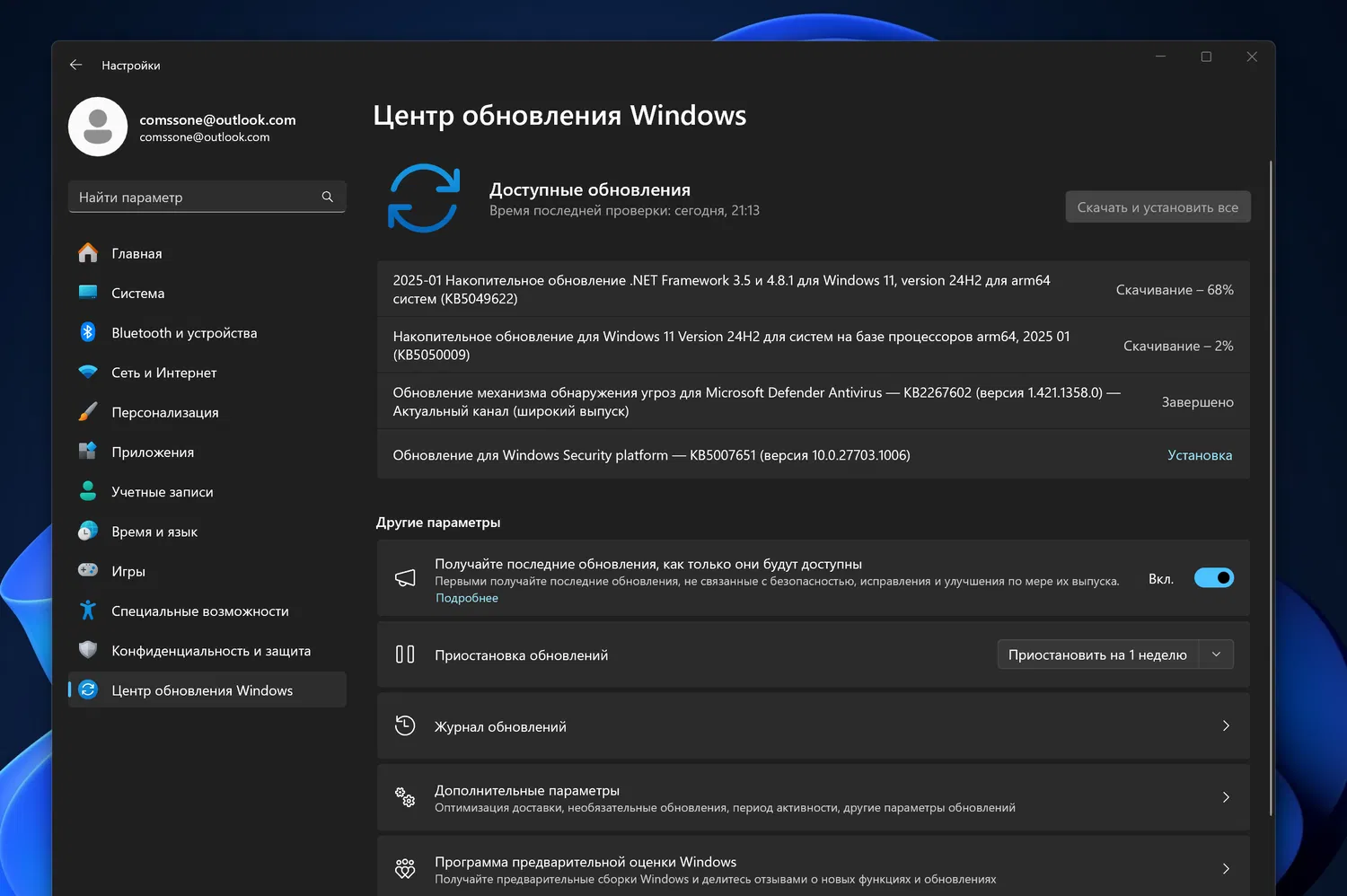
Task: Click the accessibility icon beside Специальные возможности
Action: 88,611
